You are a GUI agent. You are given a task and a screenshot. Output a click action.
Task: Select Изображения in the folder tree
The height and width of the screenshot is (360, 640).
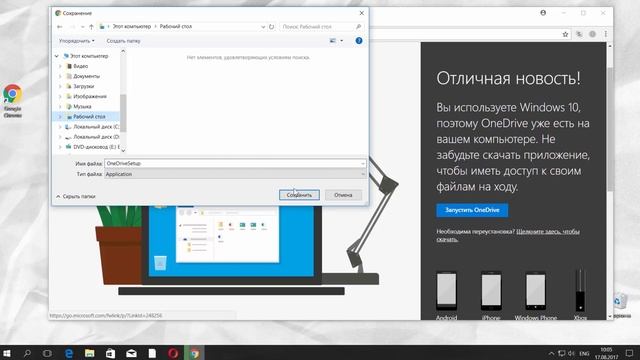point(90,96)
